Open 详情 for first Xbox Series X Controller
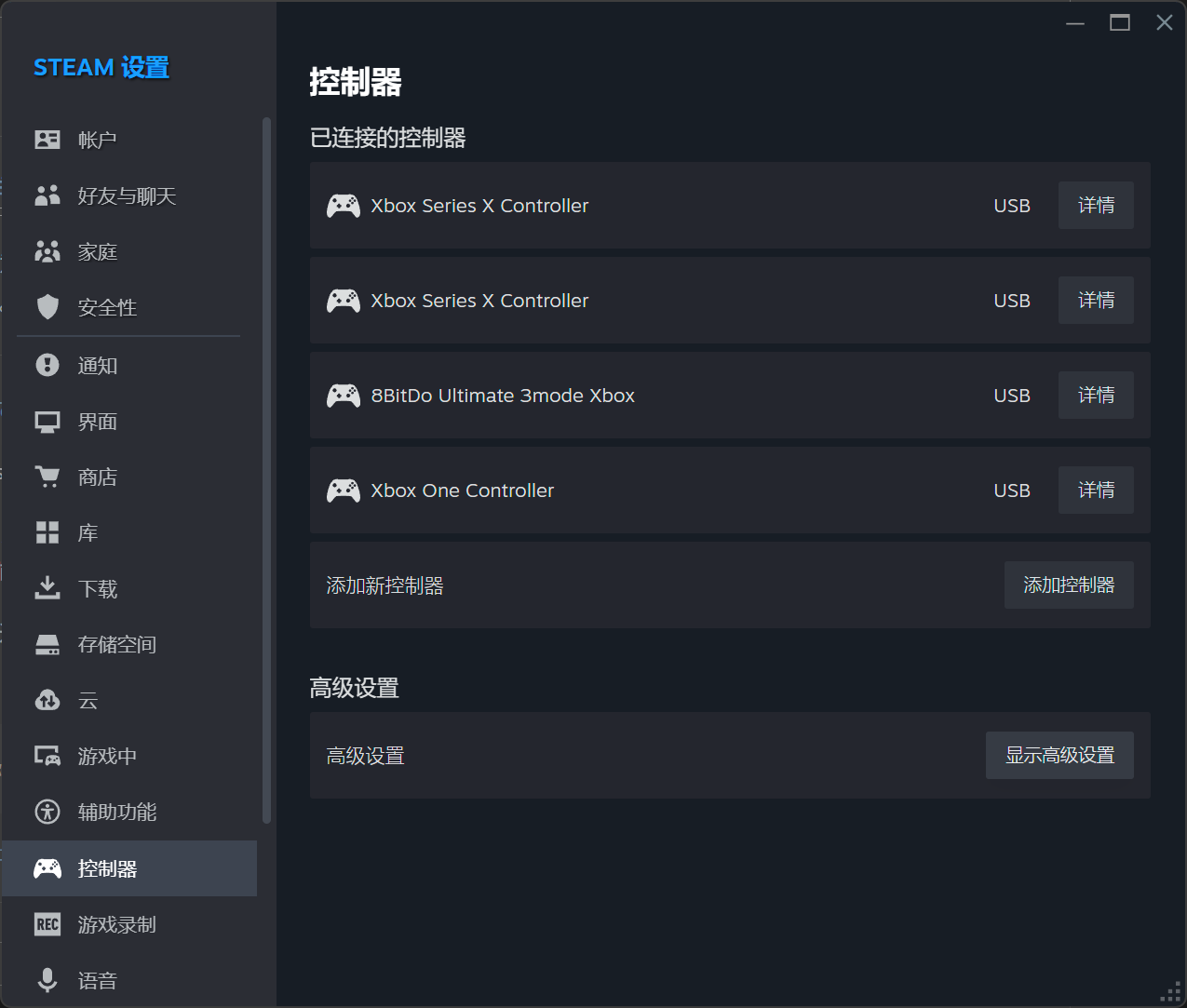This screenshot has width=1187, height=1008. (x=1096, y=206)
